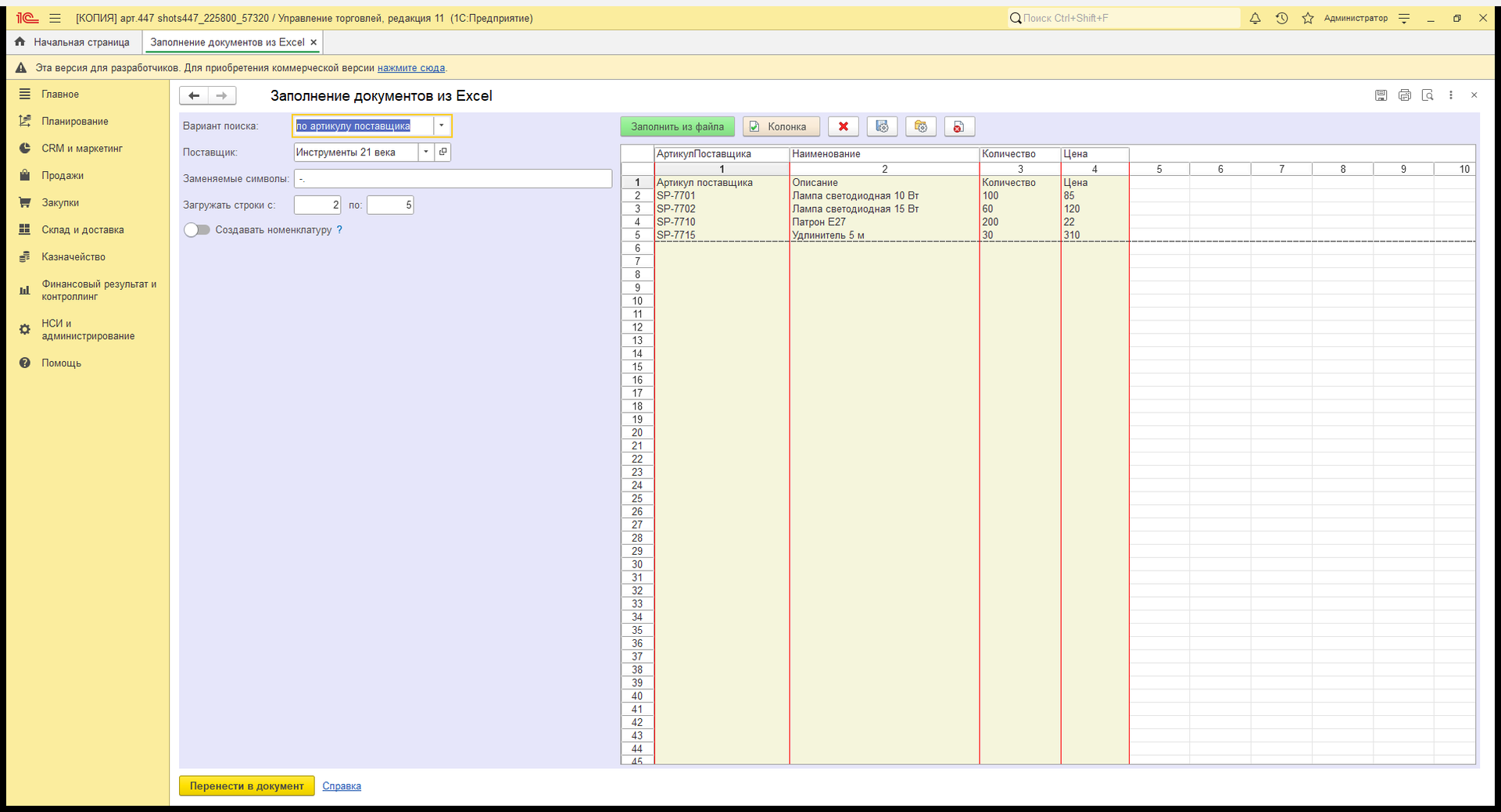Open НСИ и администрирование section

(x=88, y=330)
